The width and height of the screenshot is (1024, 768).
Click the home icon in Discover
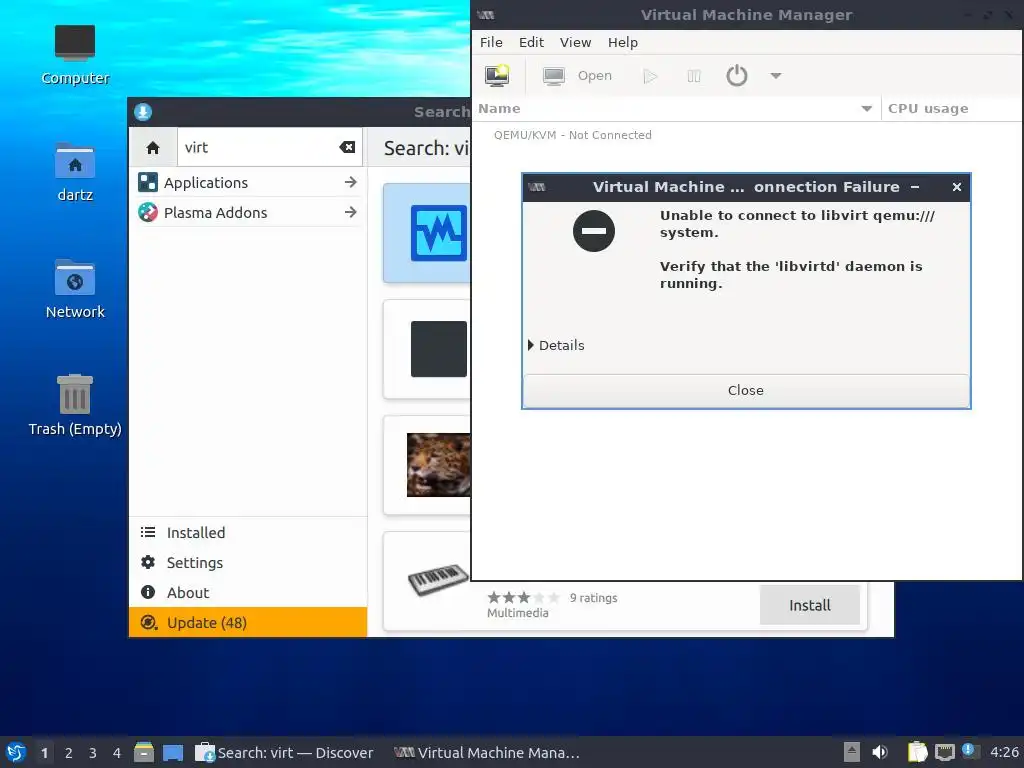click(153, 148)
